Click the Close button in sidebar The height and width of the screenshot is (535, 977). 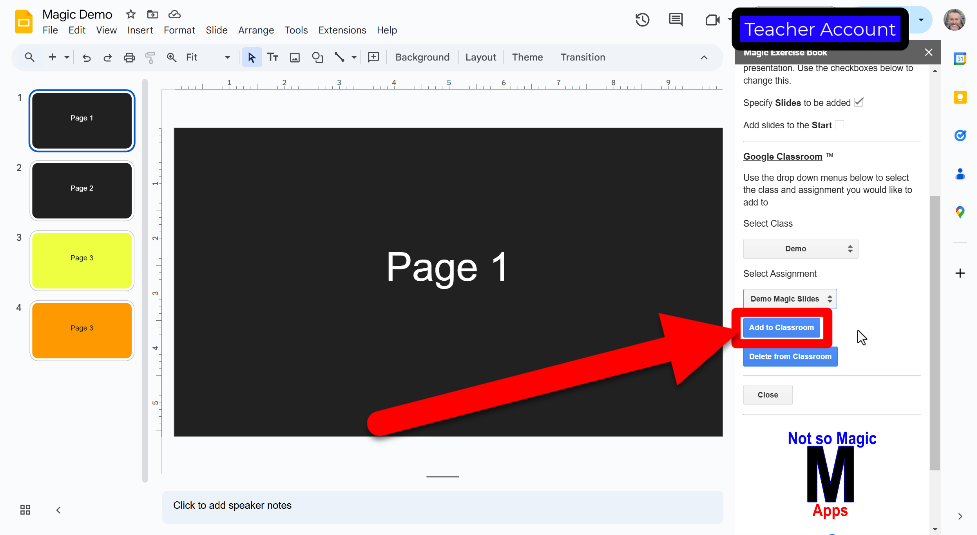pyautogui.click(x=768, y=395)
